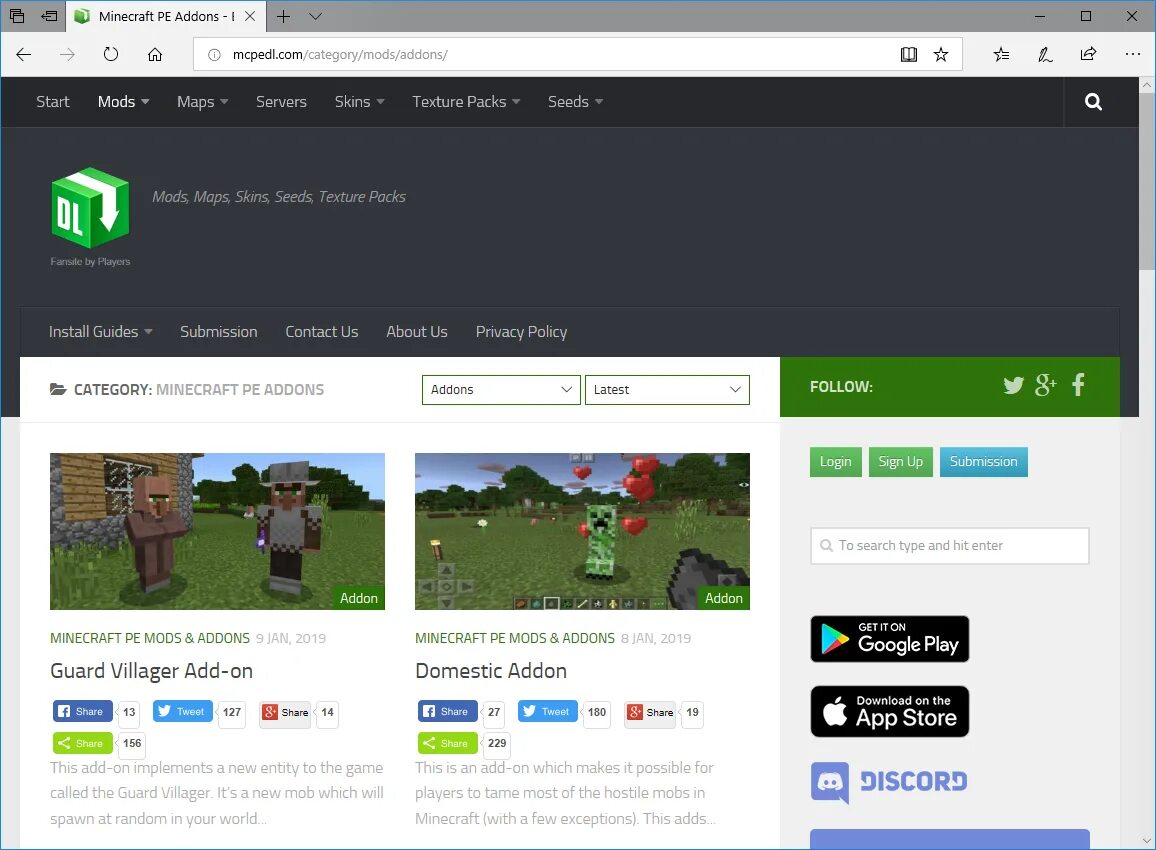Open Guard Villager thumbnail image
Viewport: 1156px width, 850px height.
click(x=217, y=532)
